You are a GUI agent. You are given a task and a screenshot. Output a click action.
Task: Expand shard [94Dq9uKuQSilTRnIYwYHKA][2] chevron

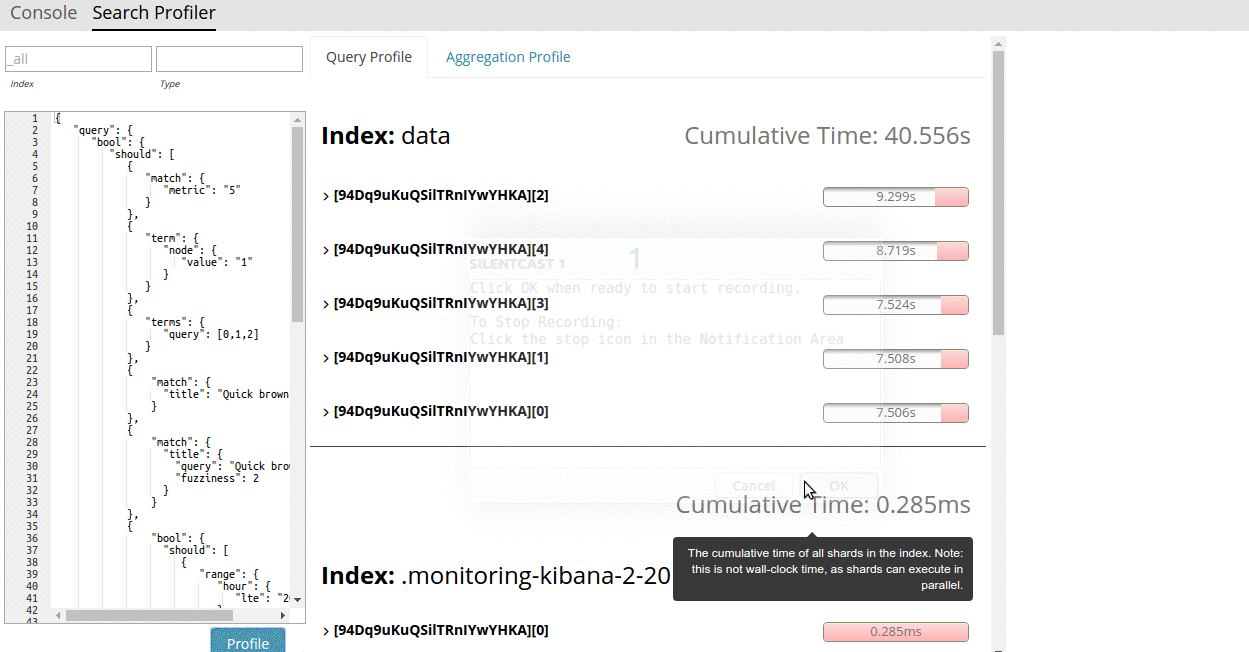coord(326,196)
